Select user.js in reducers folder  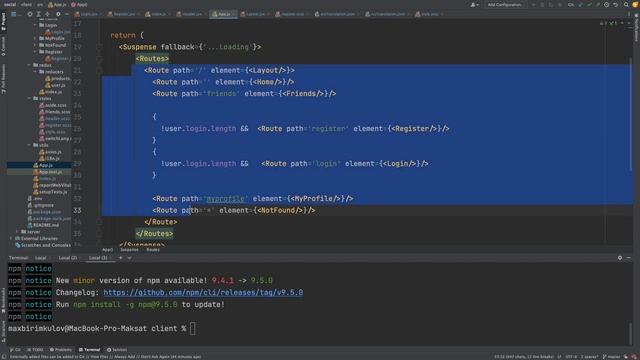(x=55, y=85)
